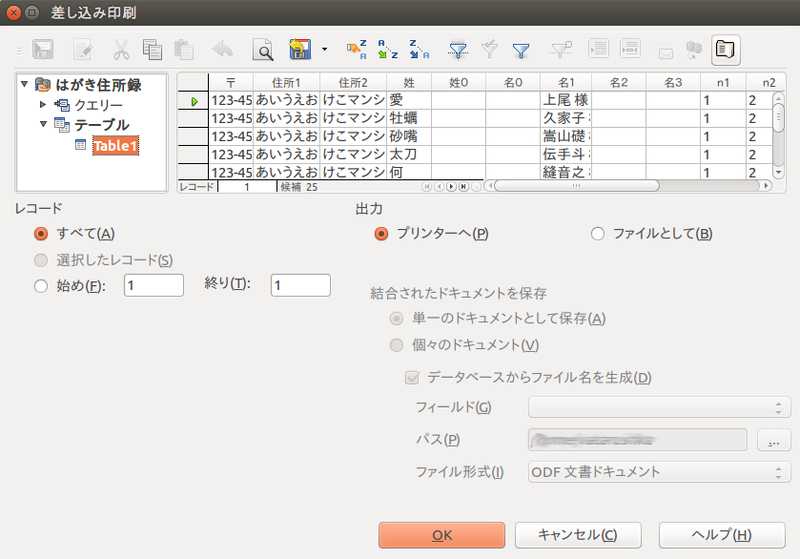
Task: Click the cell containing 嵩山礎
Action: (566, 136)
